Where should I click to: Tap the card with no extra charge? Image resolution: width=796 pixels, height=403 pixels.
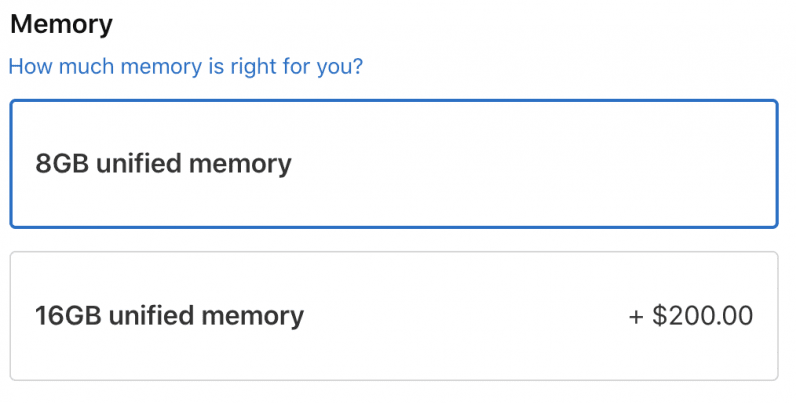[393, 164]
